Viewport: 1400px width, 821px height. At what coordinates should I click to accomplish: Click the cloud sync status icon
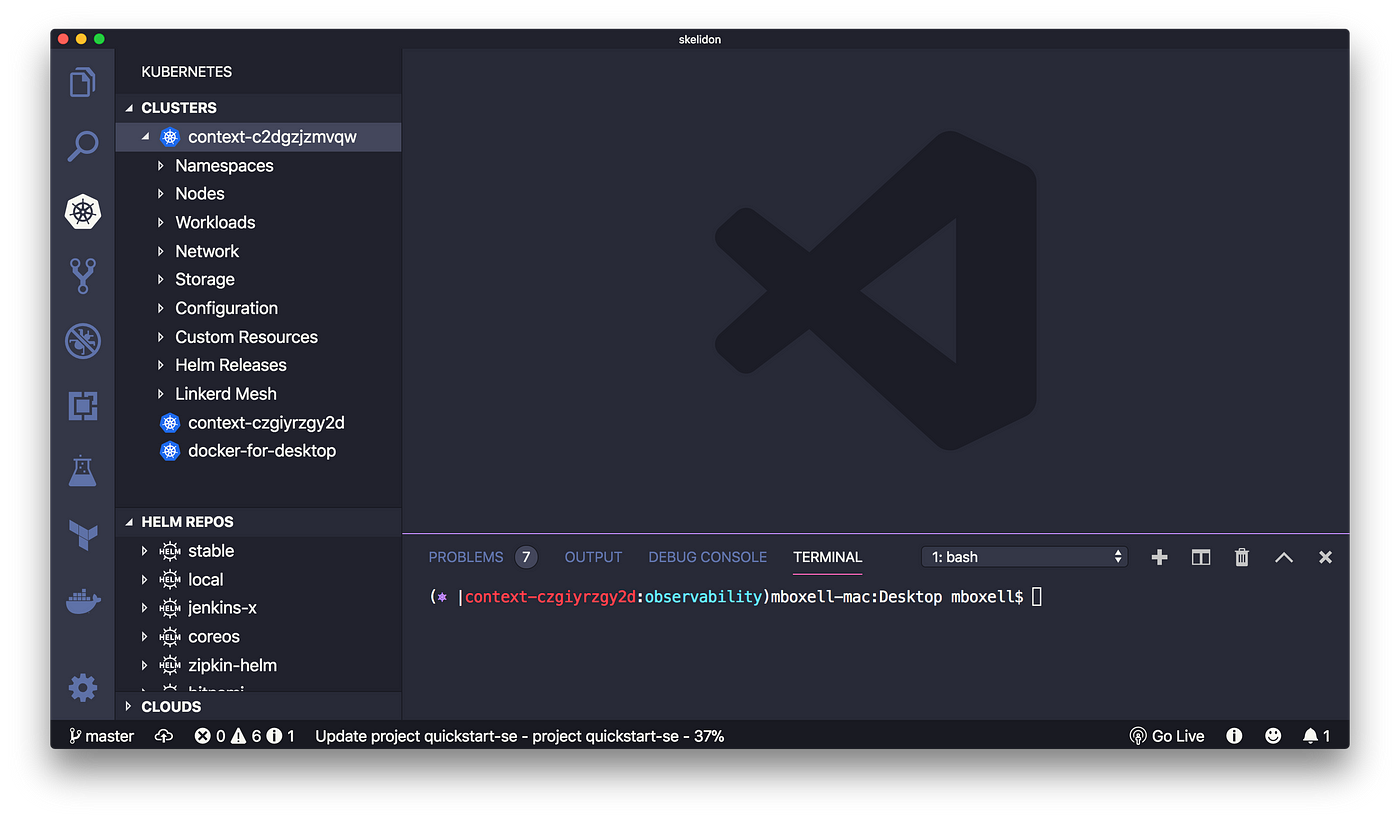(x=164, y=736)
